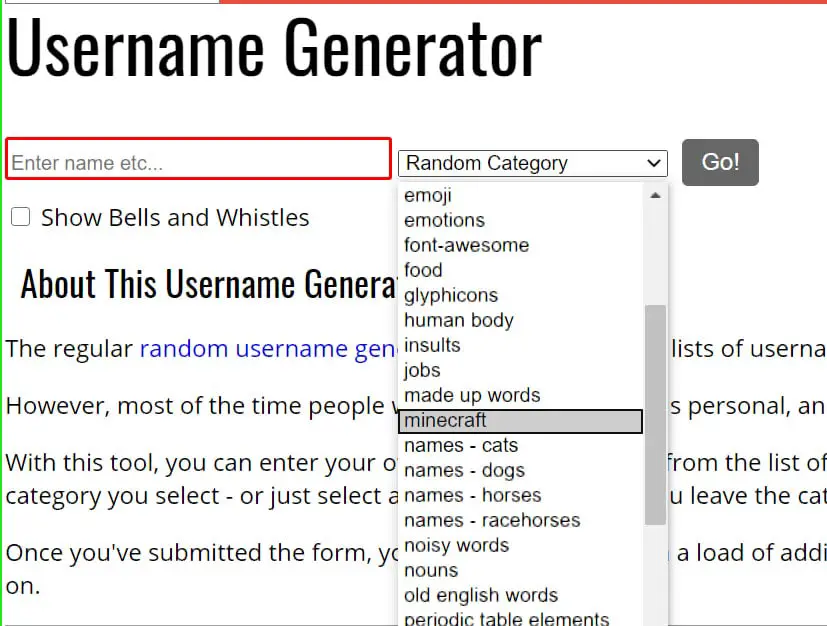Select 'made up words' option
The height and width of the screenshot is (626, 827).
pos(521,395)
